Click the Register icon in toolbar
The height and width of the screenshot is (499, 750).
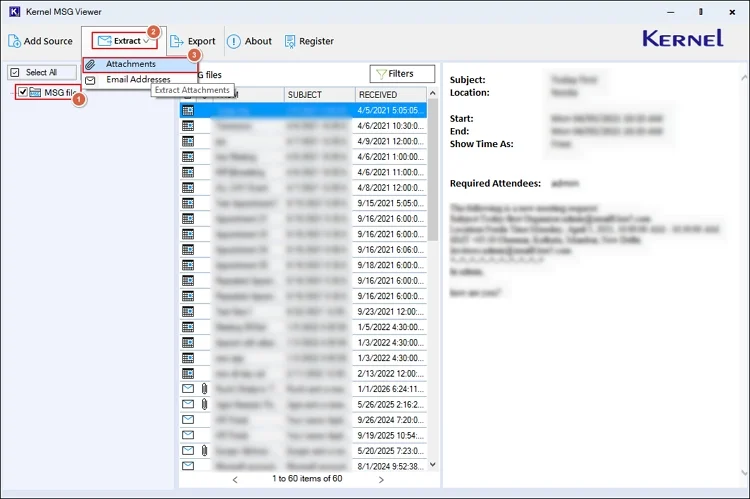click(x=290, y=41)
